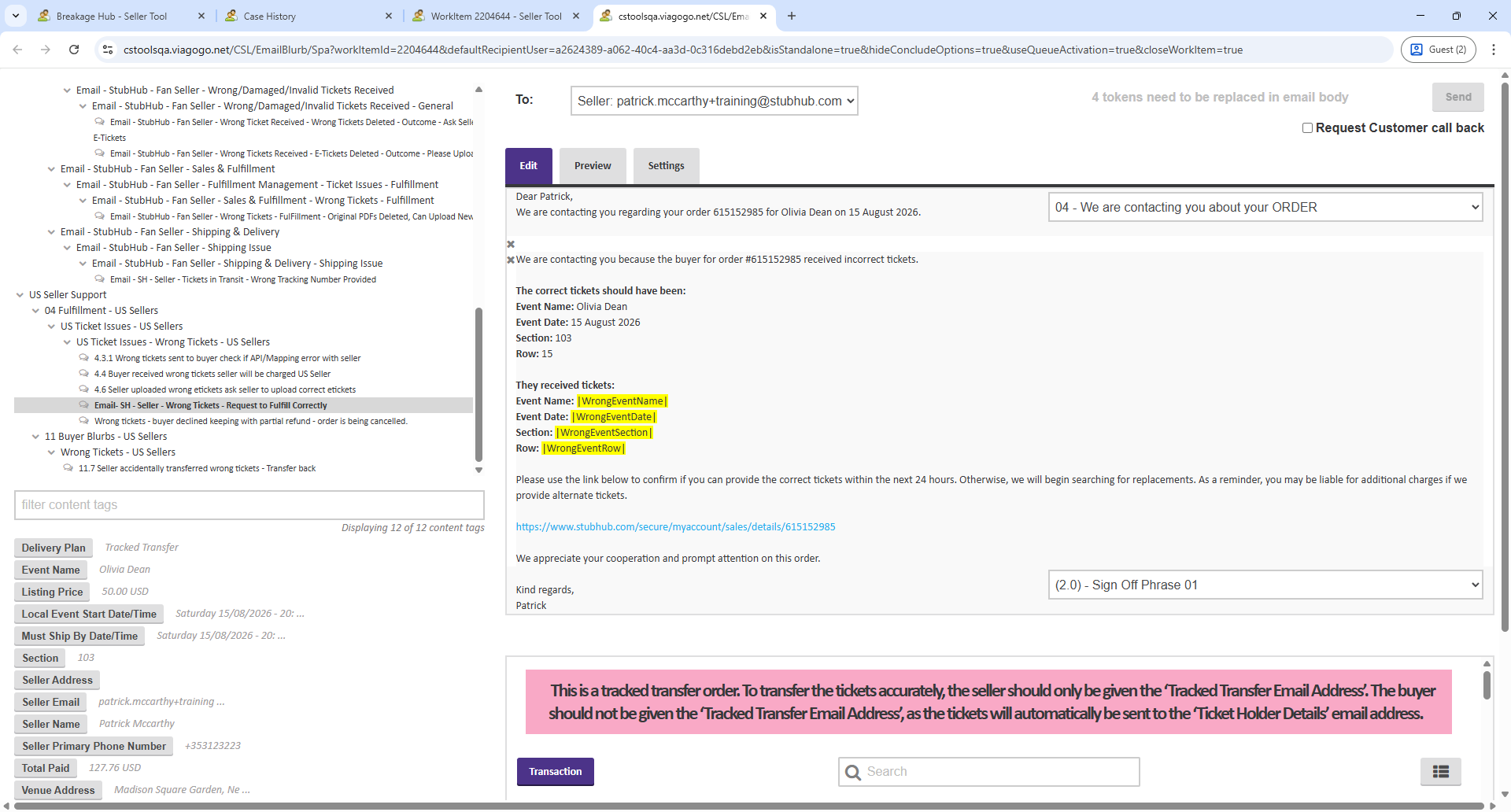Click the browser back arrow
This screenshot has width=1511, height=812.
17,50
